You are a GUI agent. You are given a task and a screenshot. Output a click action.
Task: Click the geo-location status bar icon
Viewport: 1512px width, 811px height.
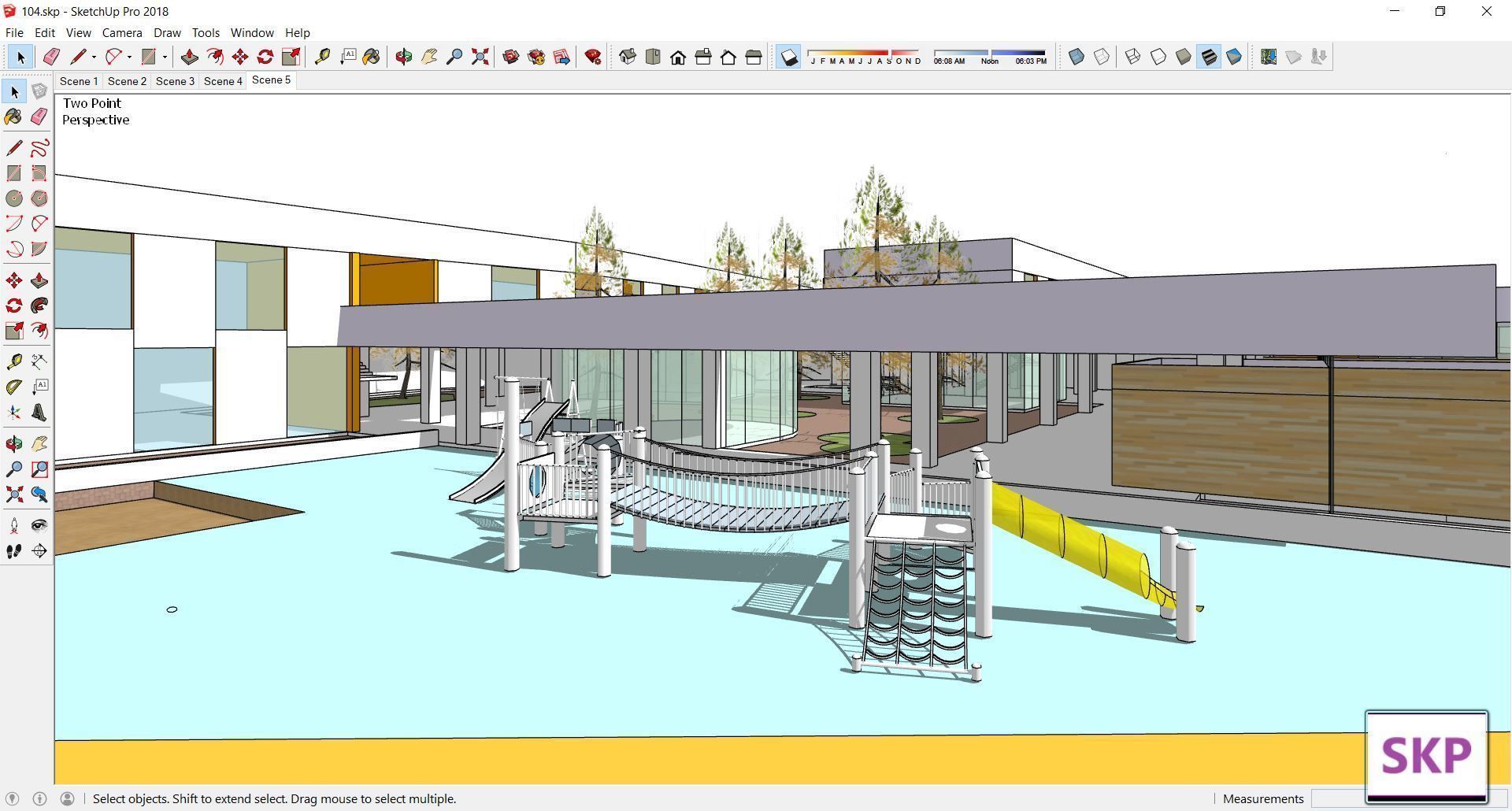(12, 798)
